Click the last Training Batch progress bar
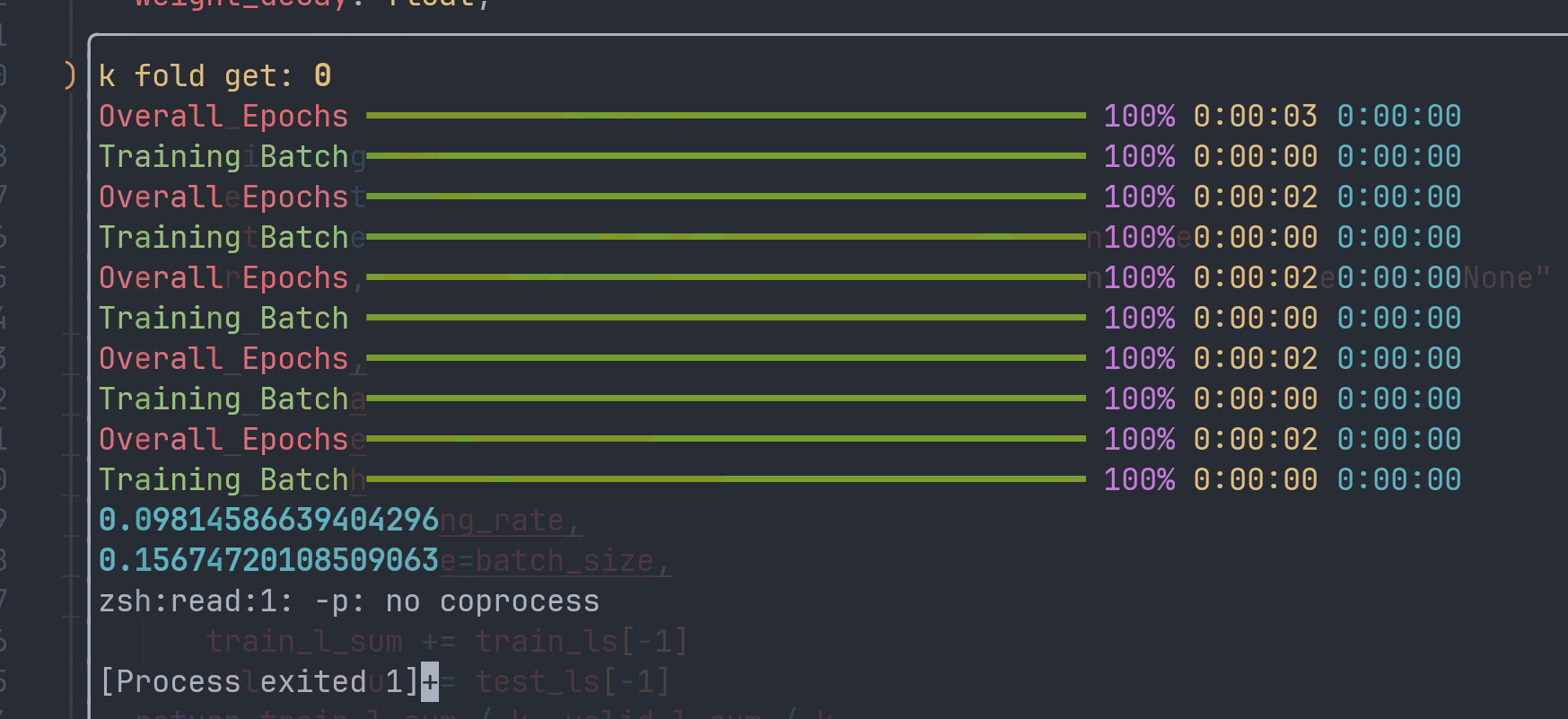The height and width of the screenshot is (719, 1568). point(725,479)
